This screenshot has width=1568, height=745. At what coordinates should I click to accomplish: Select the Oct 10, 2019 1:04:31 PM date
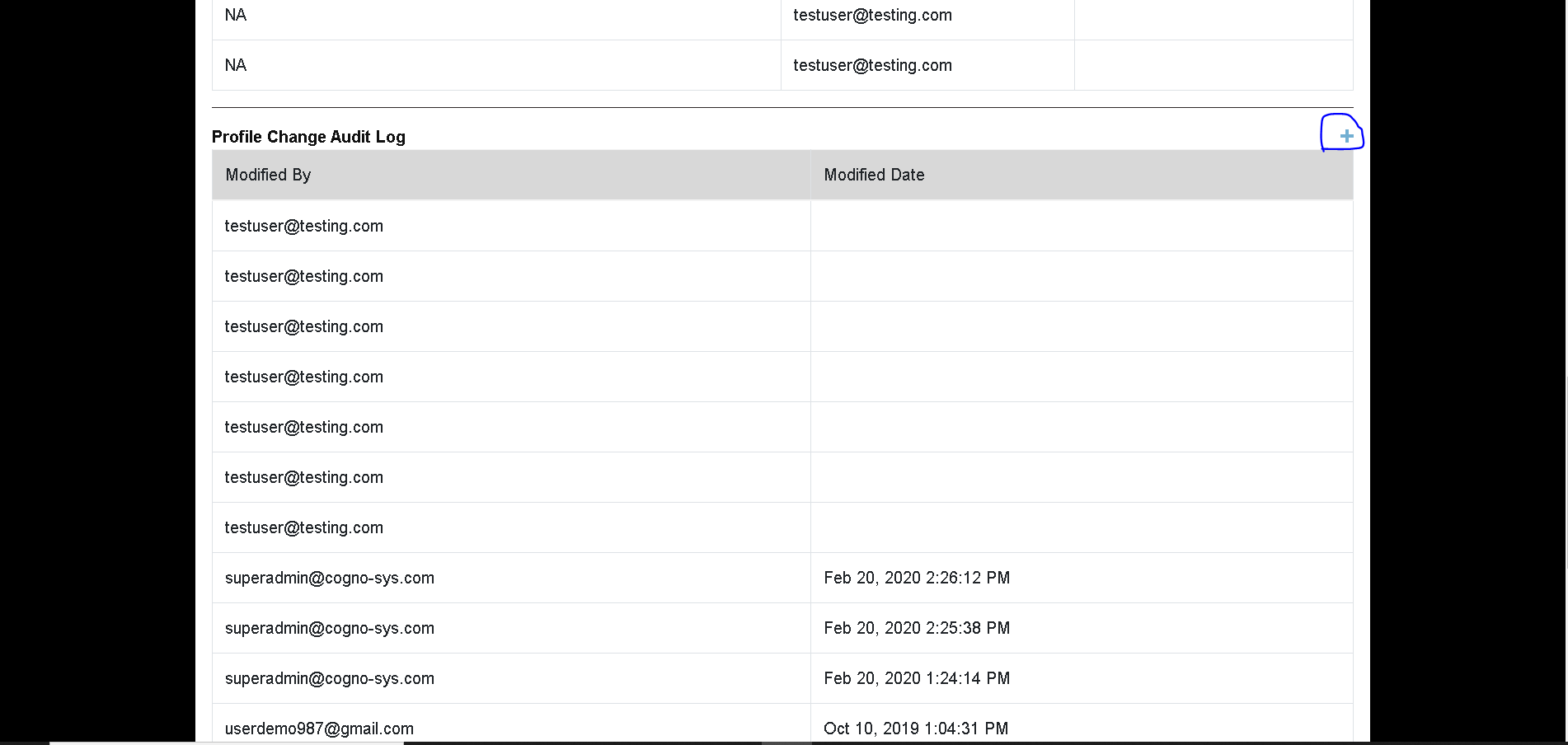(x=916, y=729)
